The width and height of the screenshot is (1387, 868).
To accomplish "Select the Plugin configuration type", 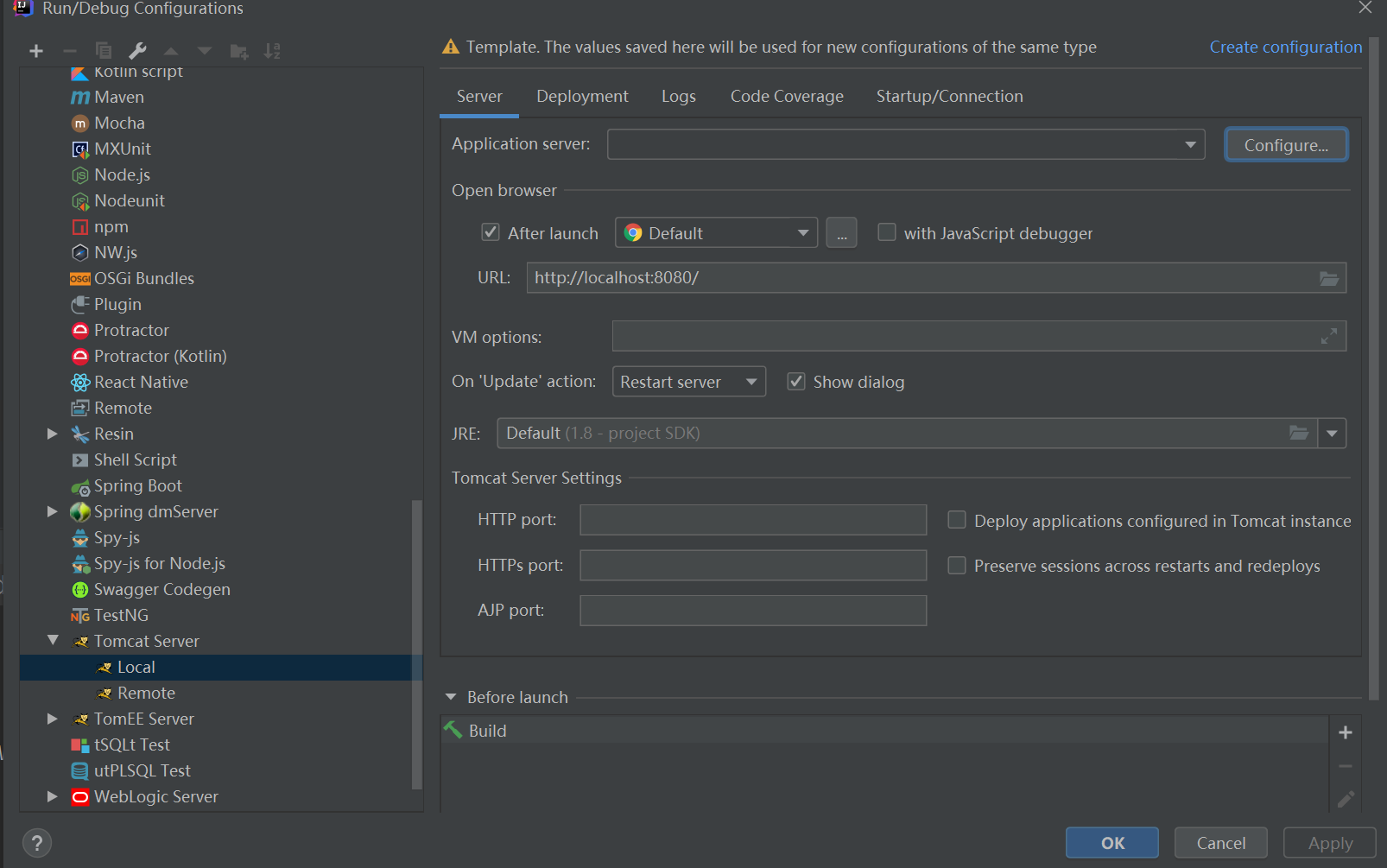I will (117, 304).
